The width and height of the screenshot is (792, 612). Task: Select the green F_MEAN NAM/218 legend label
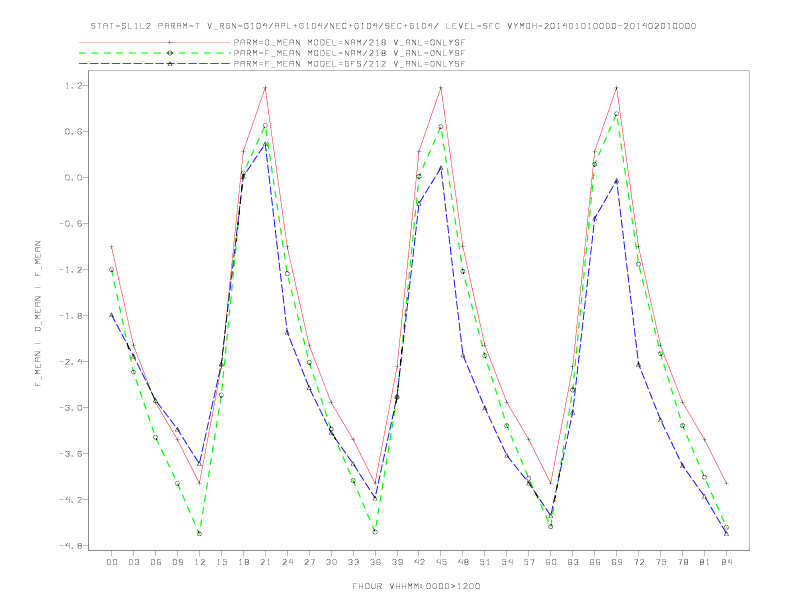350,53
